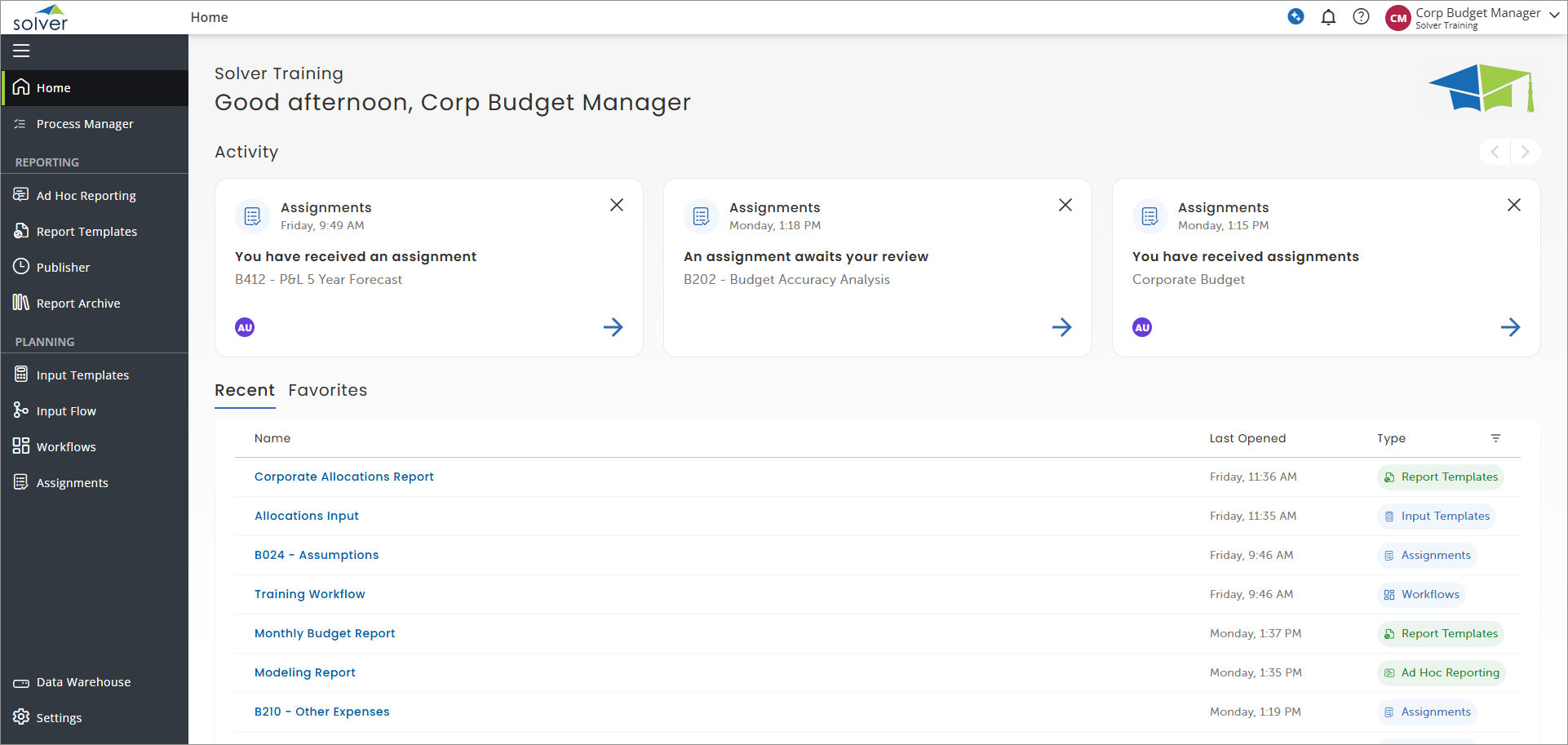Dismiss the B412 assignment notification card
This screenshot has height=745, width=1568.
tap(616, 205)
